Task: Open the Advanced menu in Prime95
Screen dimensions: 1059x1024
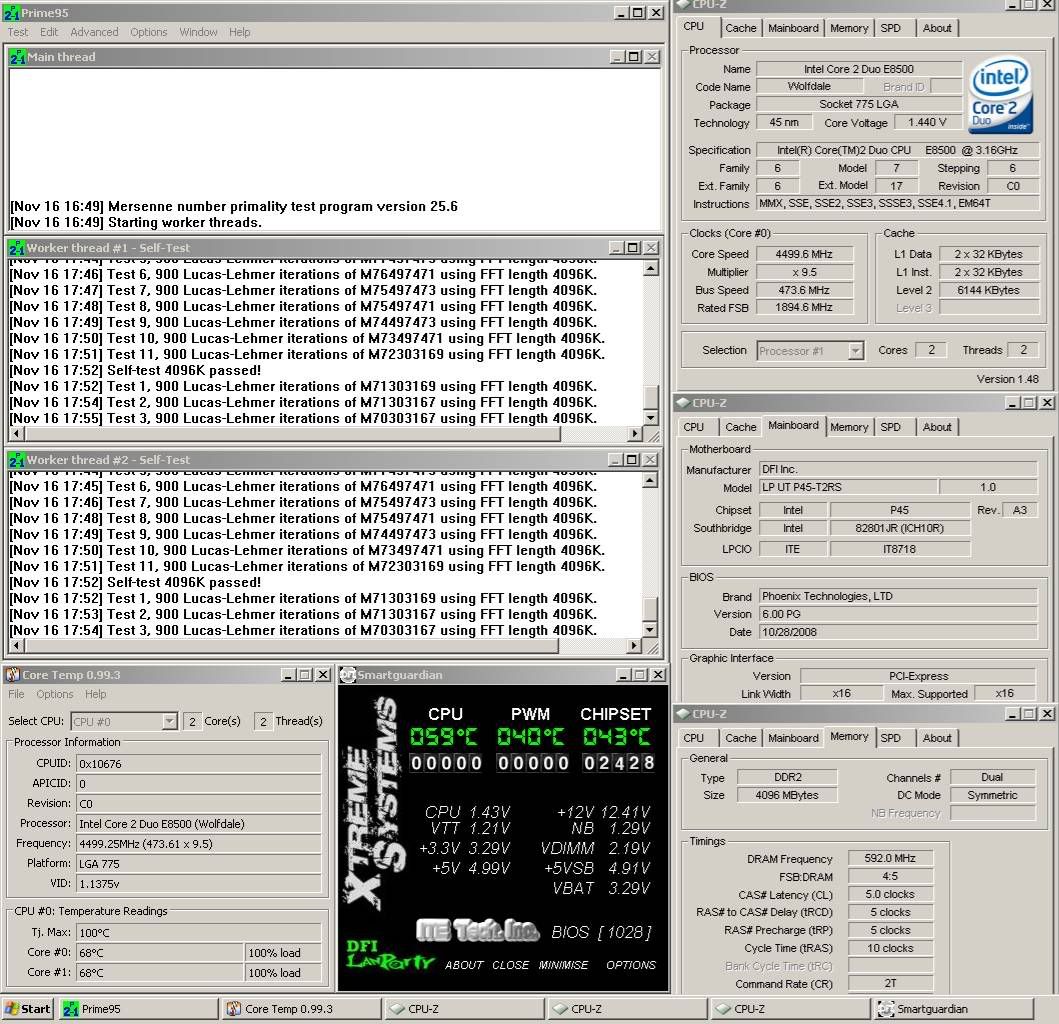Action: point(94,32)
